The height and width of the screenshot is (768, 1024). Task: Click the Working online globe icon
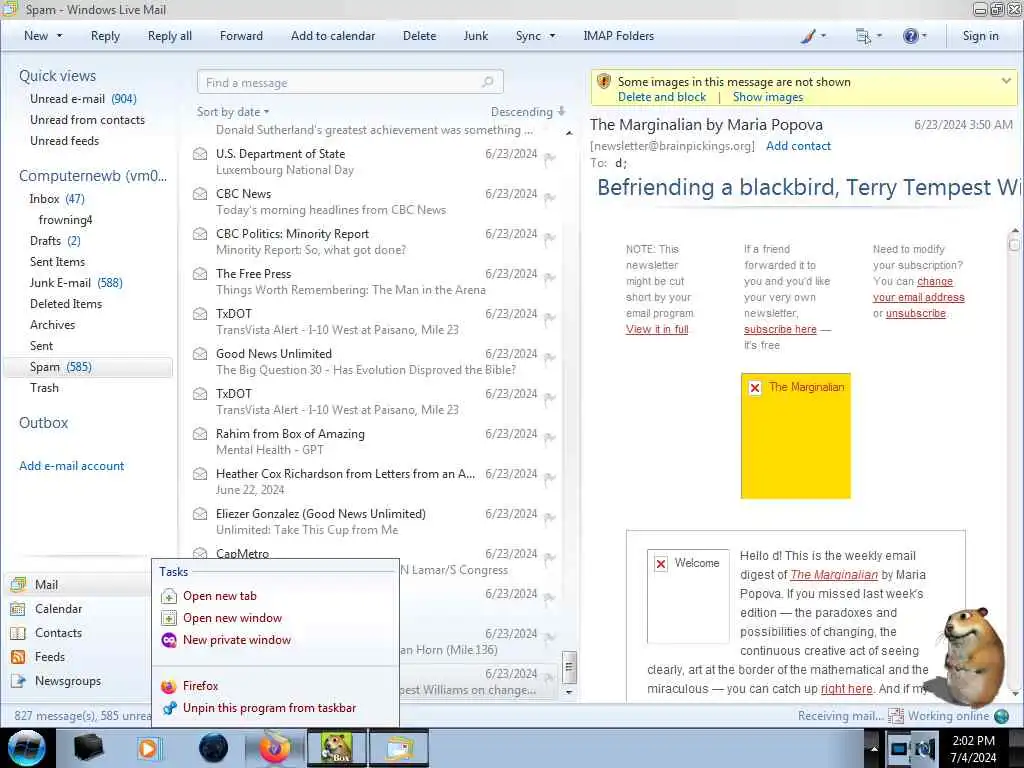pos(1001,716)
